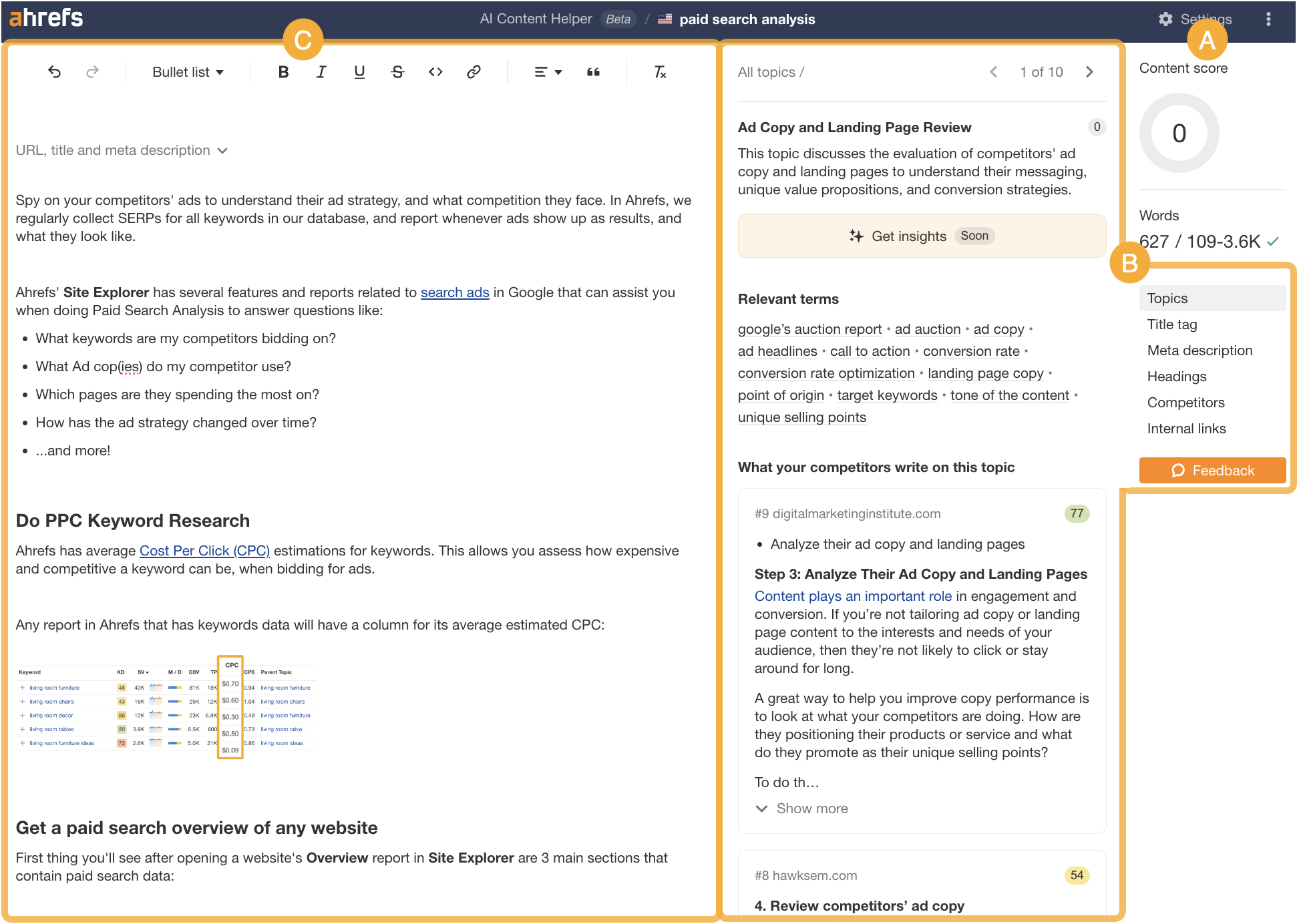1297x924 pixels.
Task: Click the landing page copy term
Action: click(985, 373)
